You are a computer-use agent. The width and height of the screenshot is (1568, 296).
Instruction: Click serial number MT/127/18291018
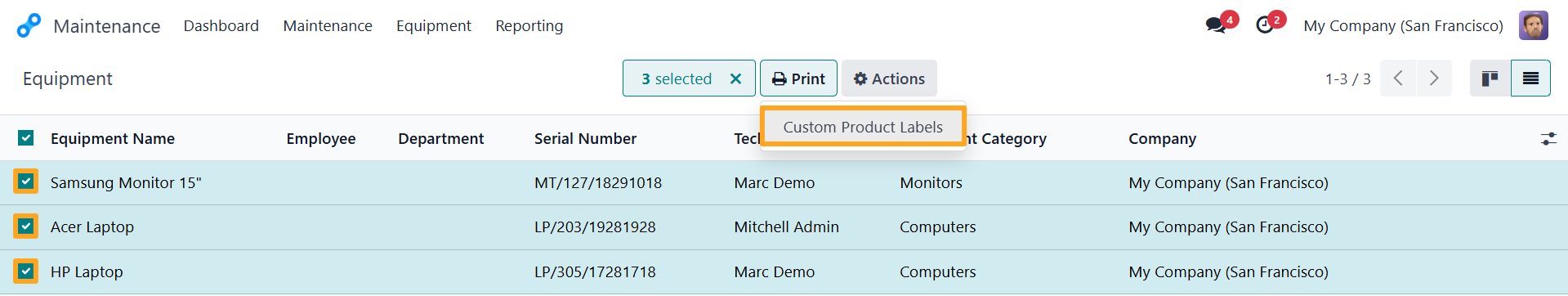[x=598, y=183]
